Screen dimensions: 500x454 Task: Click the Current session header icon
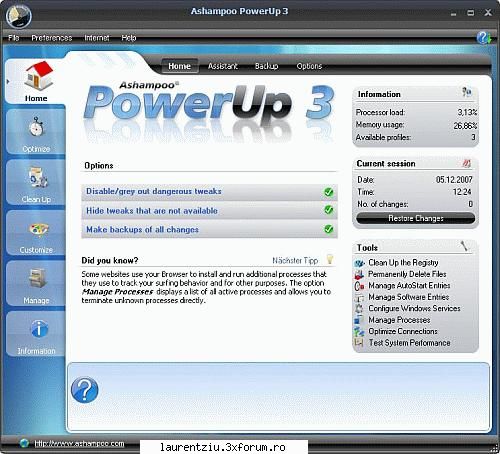[466, 163]
